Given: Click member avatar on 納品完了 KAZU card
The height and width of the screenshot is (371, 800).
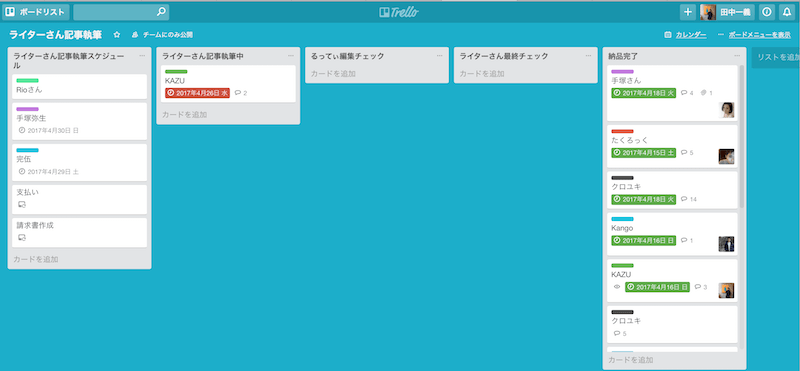Looking at the screenshot, I should [x=727, y=291].
